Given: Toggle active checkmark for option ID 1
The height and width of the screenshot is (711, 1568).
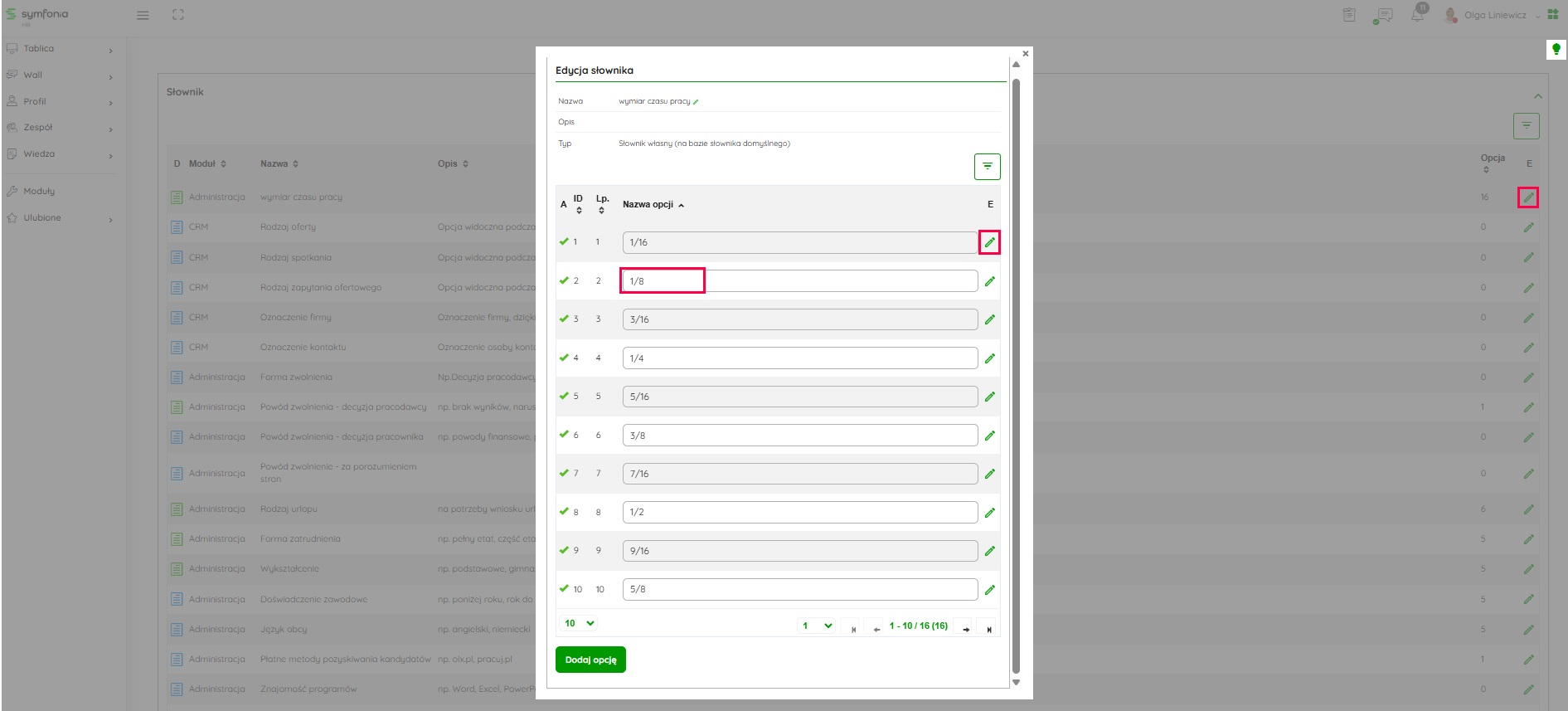Looking at the screenshot, I should tap(564, 241).
